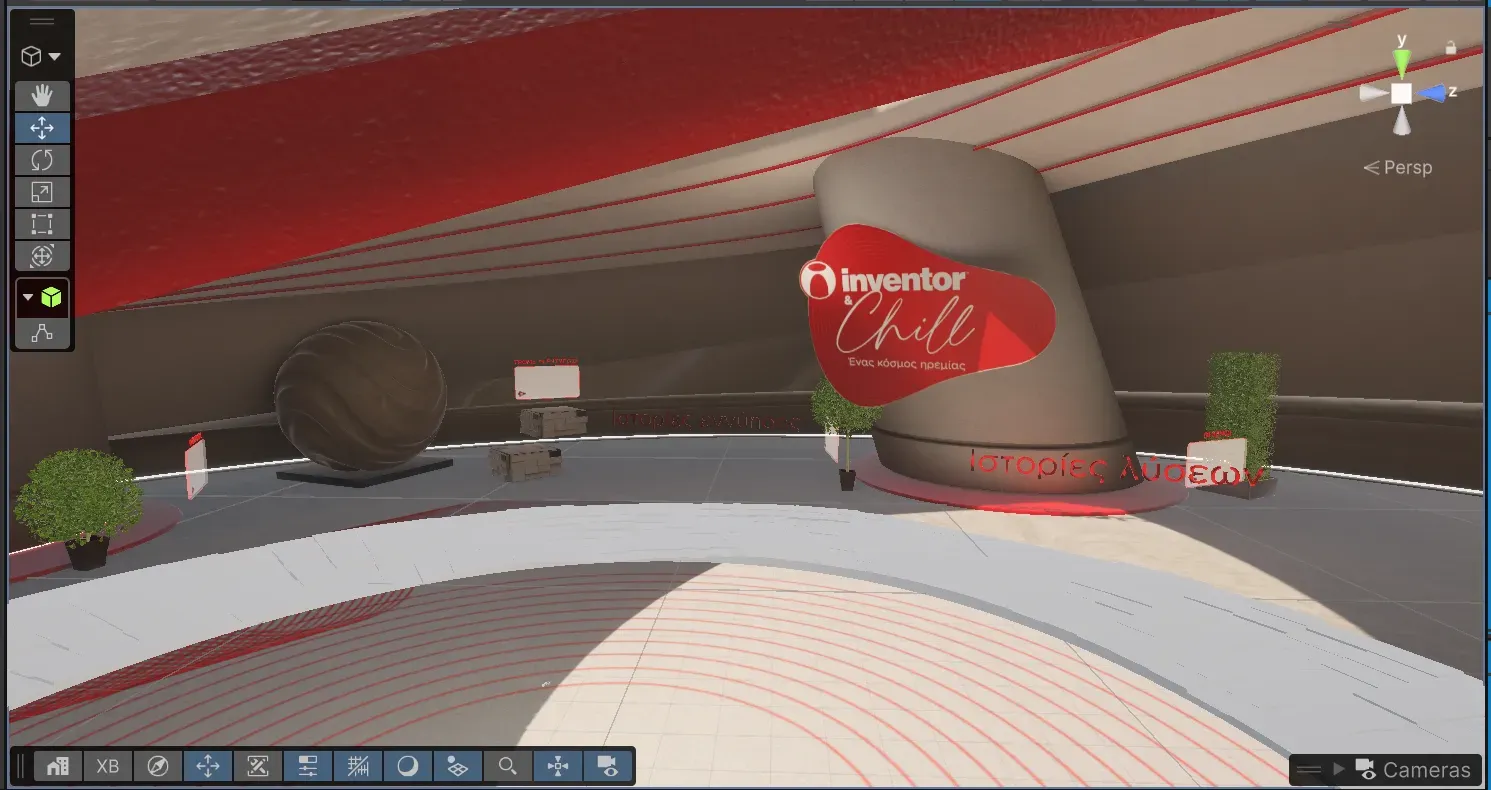The height and width of the screenshot is (790, 1491).
Task: Toggle the sliders settings button in bottom toolbar
Action: coord(308,767)
